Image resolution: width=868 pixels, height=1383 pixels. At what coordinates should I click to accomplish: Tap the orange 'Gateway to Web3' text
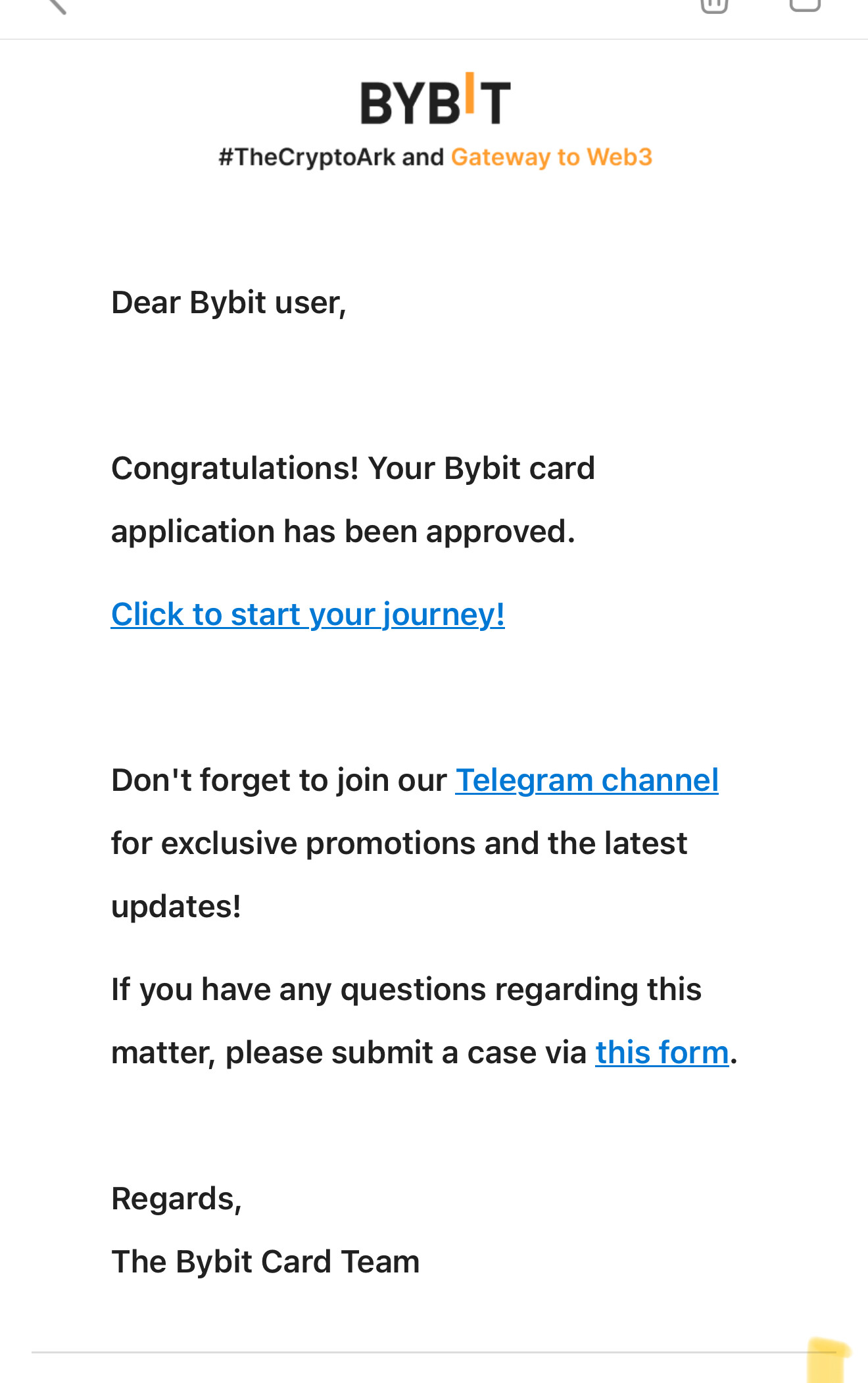(552, 157)
